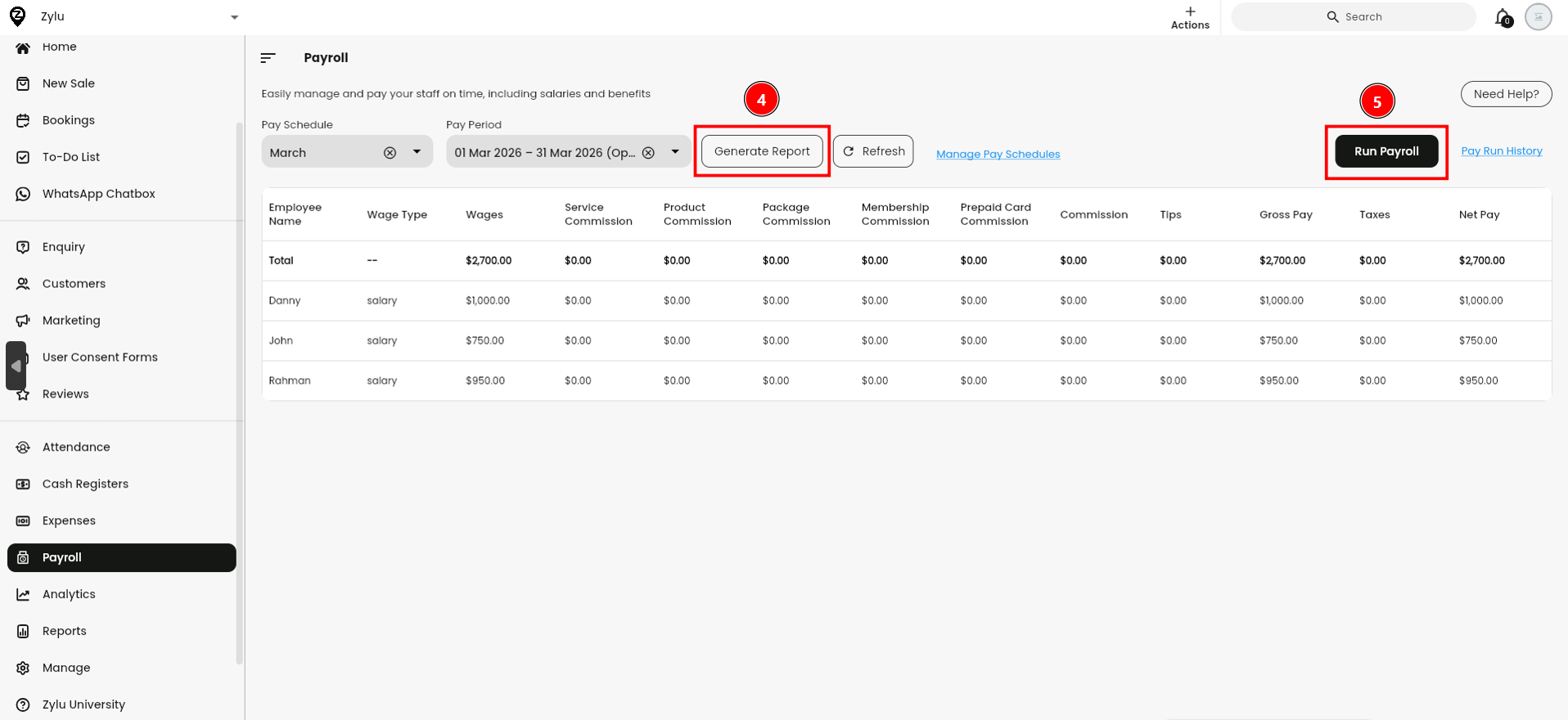Click the notification bell icon
The height and width of the screenshot is (720, 1568).
coord(1503,17)
